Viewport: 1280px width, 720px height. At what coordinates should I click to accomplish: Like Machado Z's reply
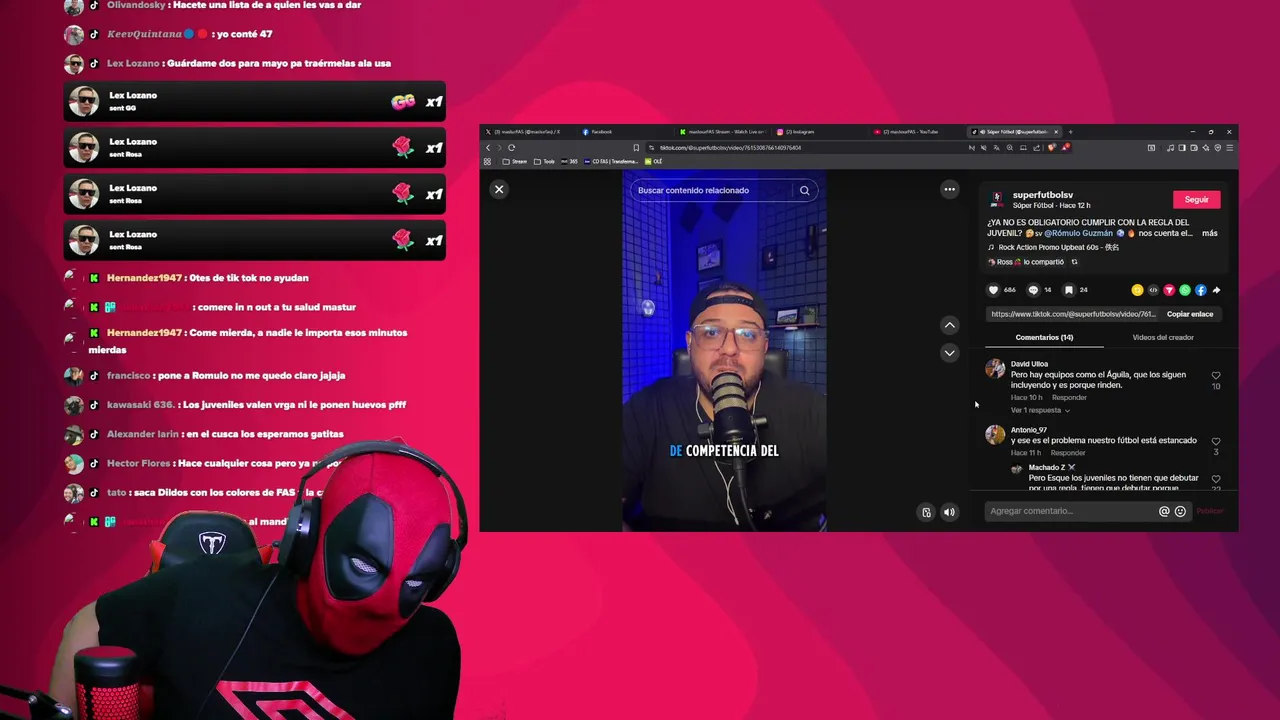(1216, 479)
